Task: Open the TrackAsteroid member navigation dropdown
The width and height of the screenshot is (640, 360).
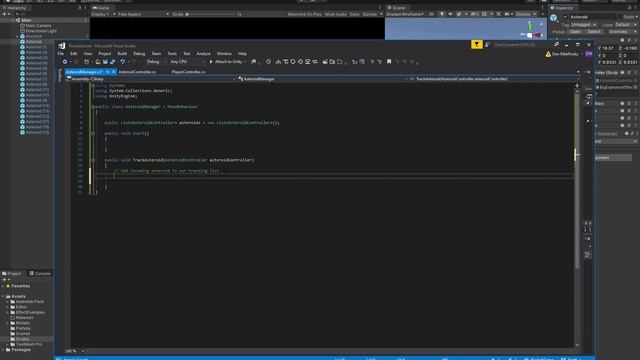Action: click(493, 79)
